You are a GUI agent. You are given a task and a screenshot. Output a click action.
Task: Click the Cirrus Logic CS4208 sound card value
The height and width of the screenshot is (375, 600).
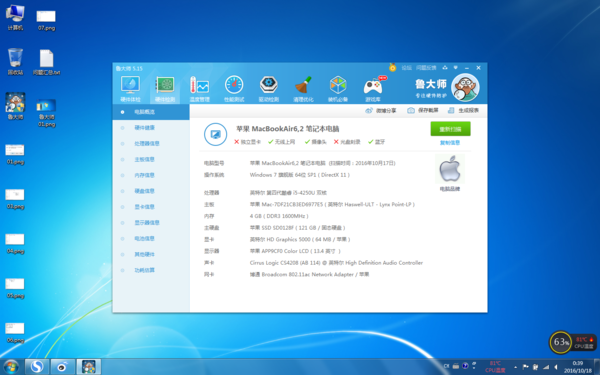[x=336, y=263]
